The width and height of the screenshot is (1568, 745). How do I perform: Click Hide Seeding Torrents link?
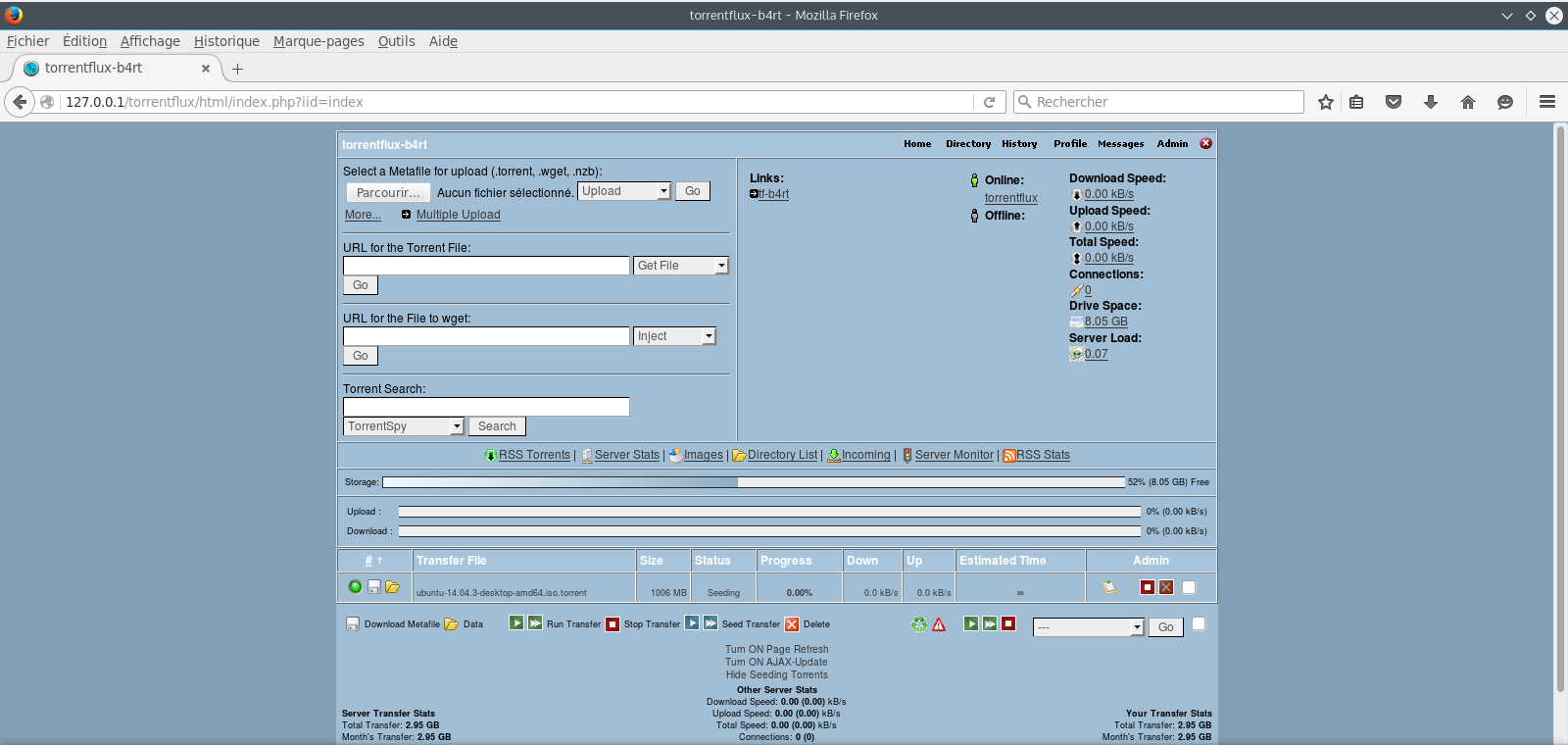click(776, 675)
